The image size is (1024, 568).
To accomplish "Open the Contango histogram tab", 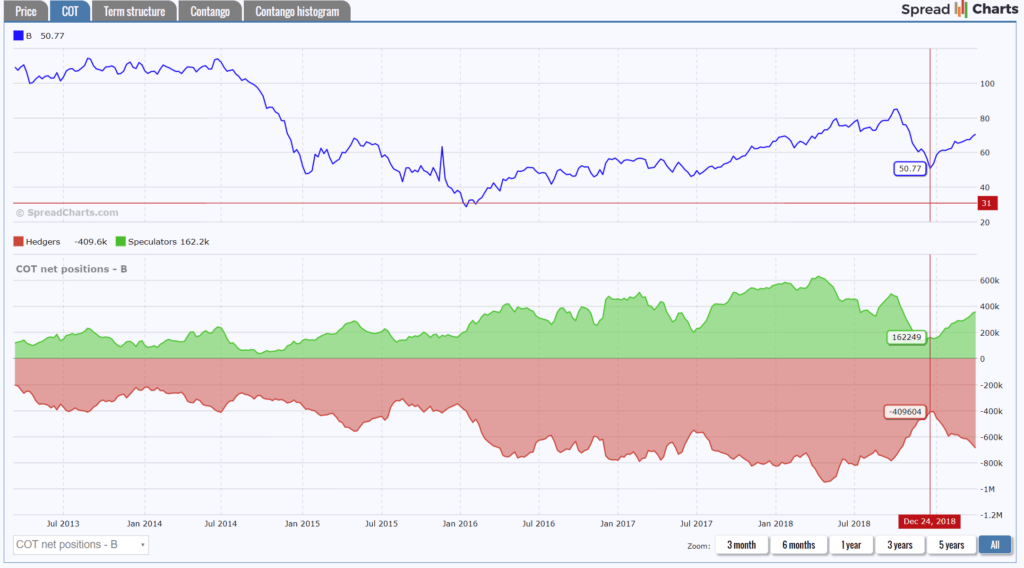I will coord(297,11).
